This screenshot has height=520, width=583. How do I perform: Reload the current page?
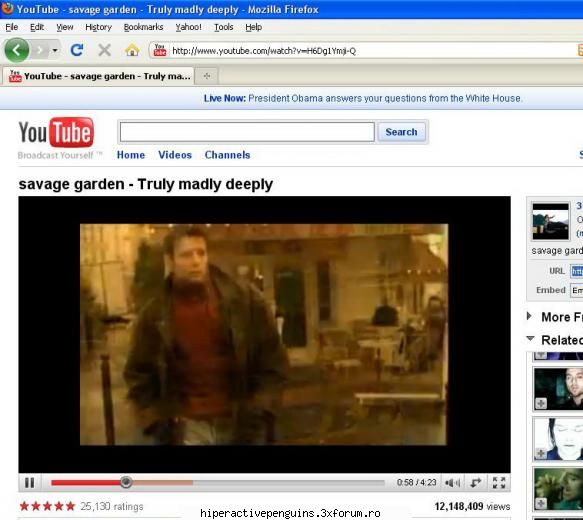tap(77, 50)
